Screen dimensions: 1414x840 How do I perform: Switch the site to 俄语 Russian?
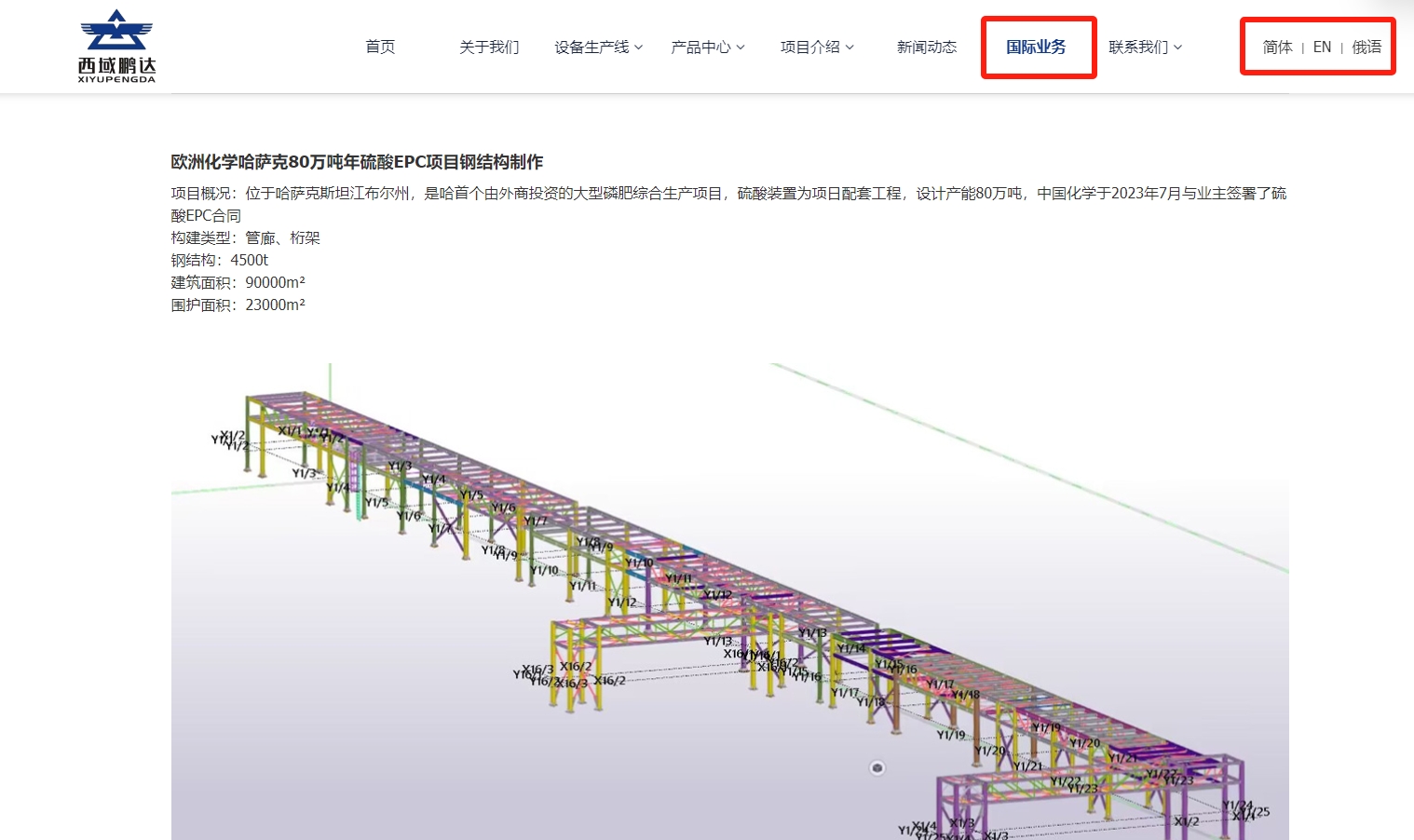tap(1367, 46)
